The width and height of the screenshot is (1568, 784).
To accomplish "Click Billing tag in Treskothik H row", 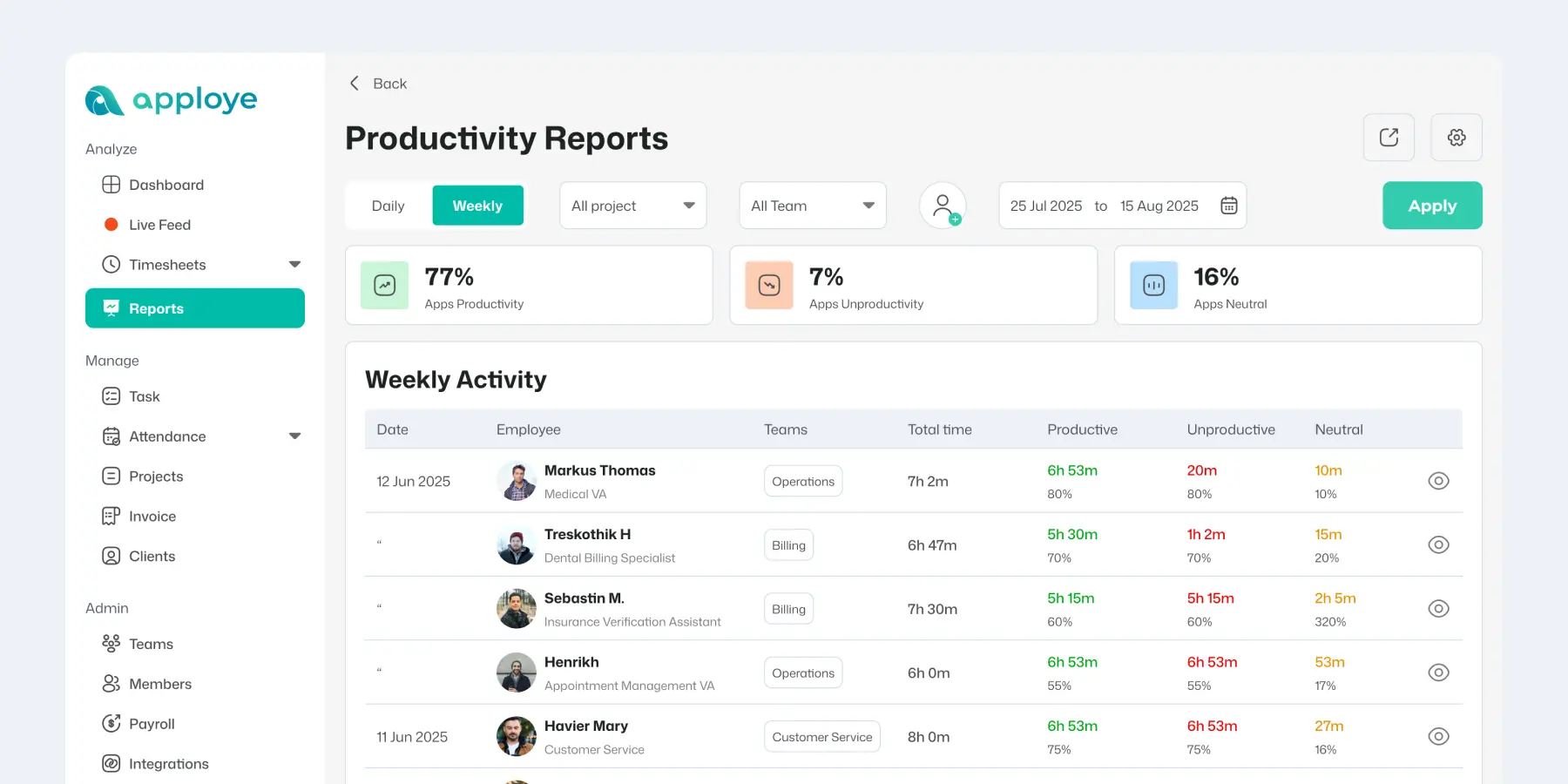I will pos(788,545).
